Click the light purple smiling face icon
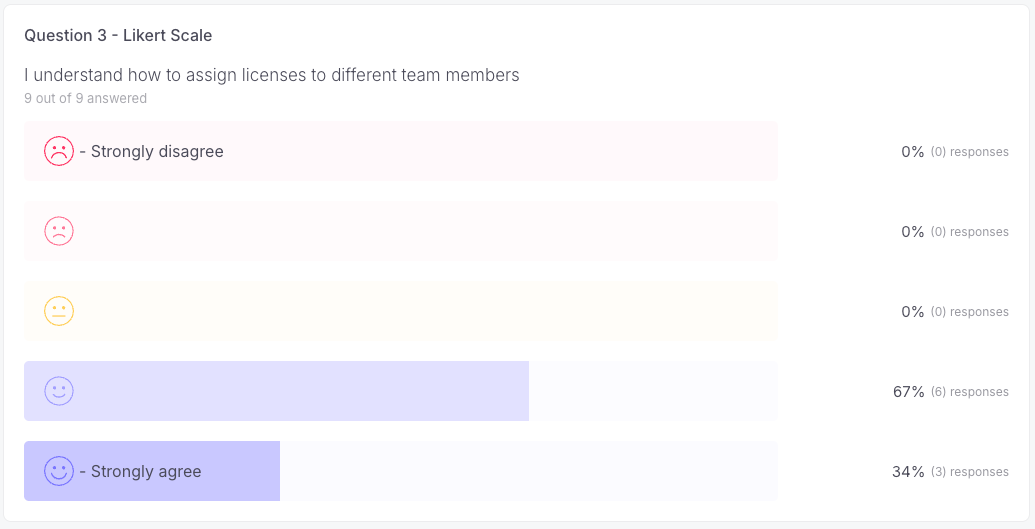The height and width of the screenshot is (529, 1035). [x=59, y=391]
